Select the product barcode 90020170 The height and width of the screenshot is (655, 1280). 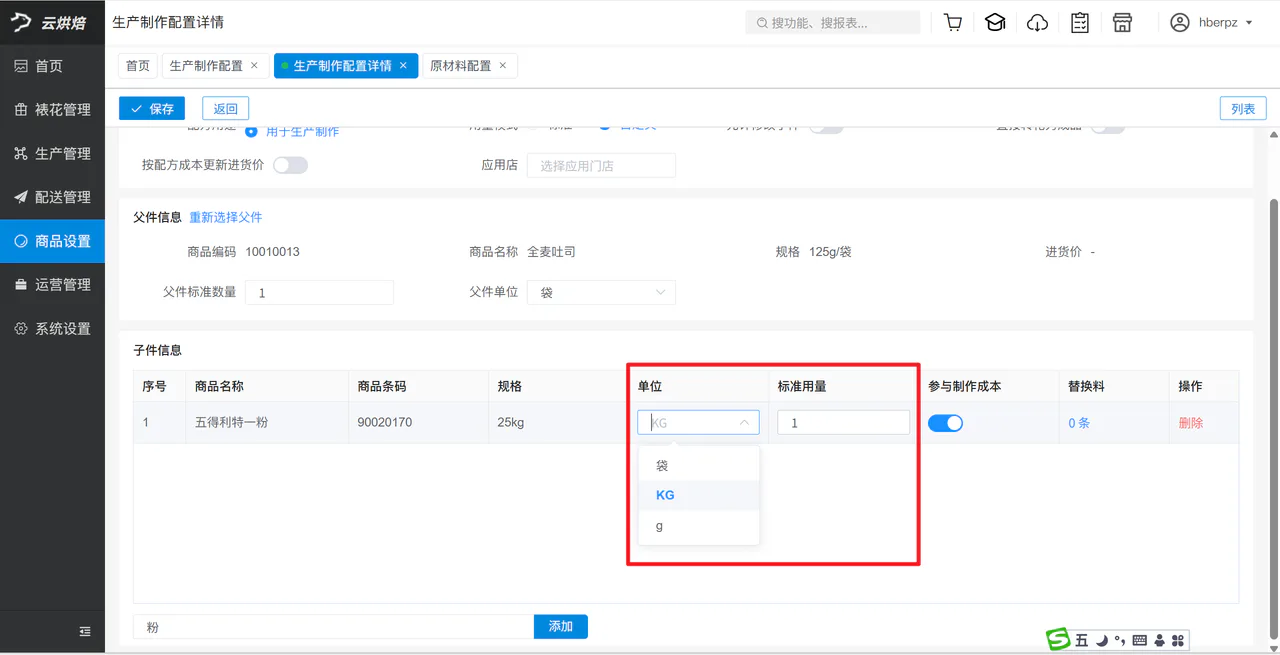pyautogui.click(x=383, y=423)
